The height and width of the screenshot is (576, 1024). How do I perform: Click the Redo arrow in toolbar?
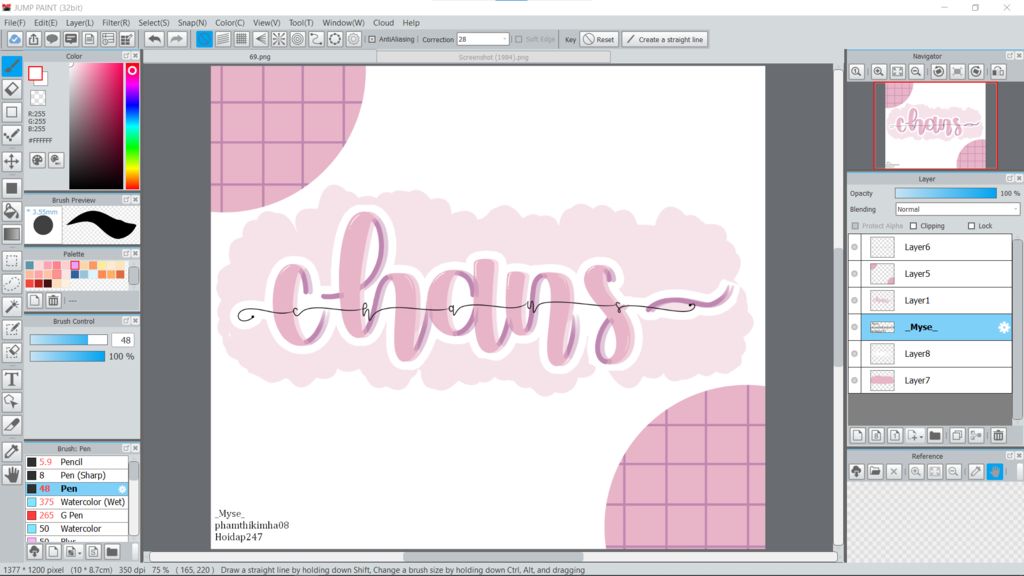176,39
